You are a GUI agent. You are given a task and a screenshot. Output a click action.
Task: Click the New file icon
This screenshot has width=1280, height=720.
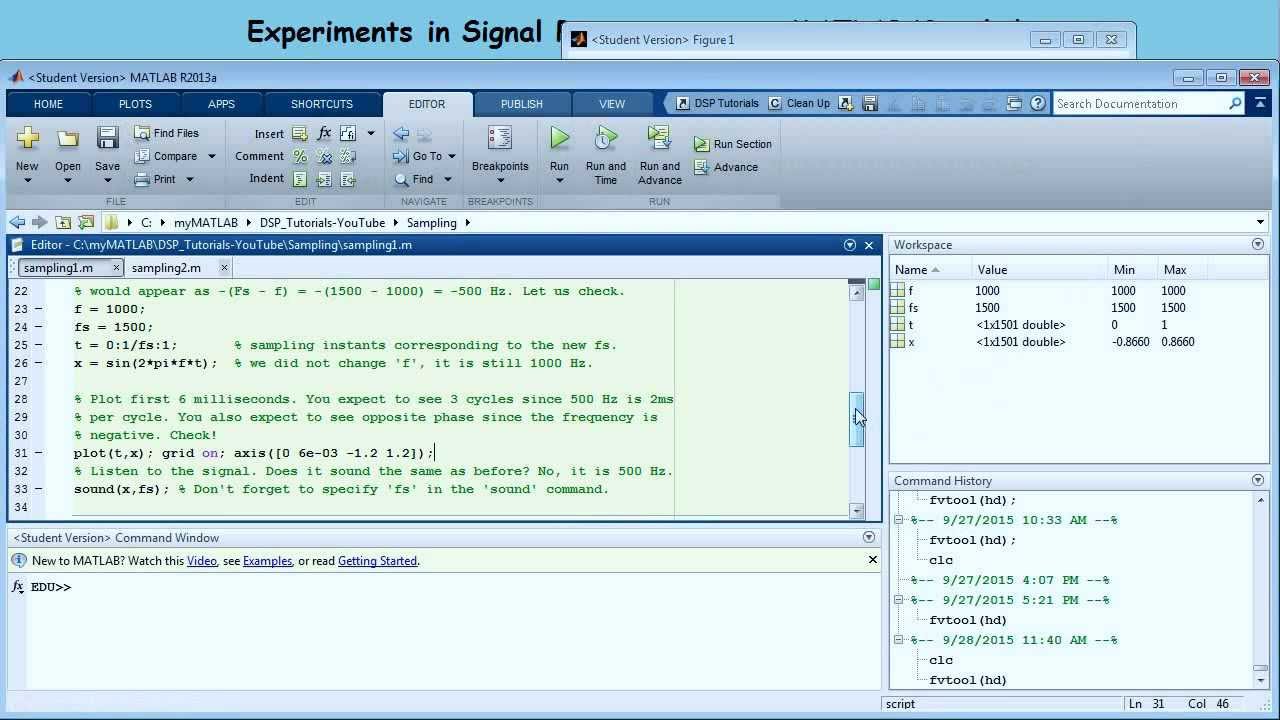(x=27, y=138)
